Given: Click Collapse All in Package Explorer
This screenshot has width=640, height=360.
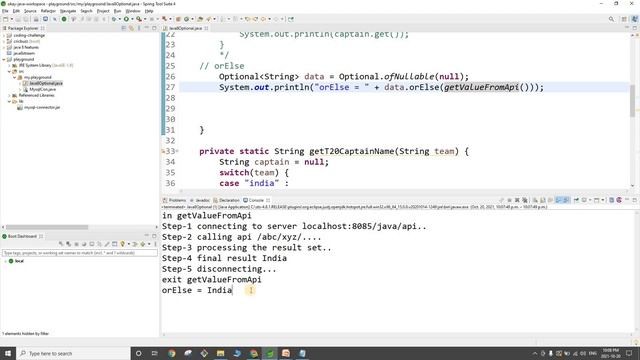Looking at the screenshot, I should click(x=124, y=28).
